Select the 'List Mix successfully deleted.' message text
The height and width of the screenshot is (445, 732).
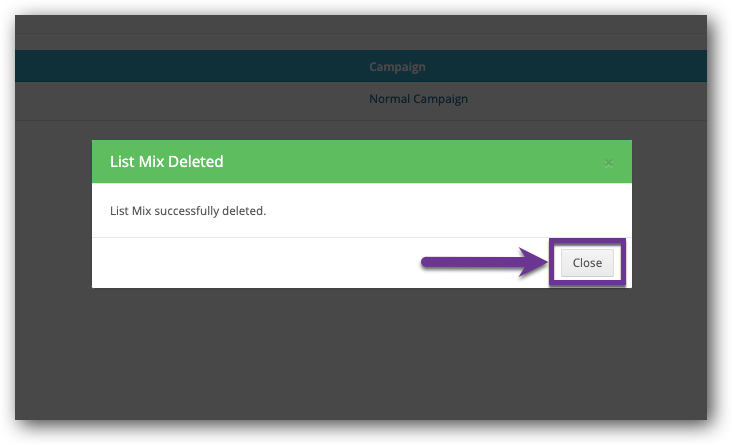coord(188,211)
